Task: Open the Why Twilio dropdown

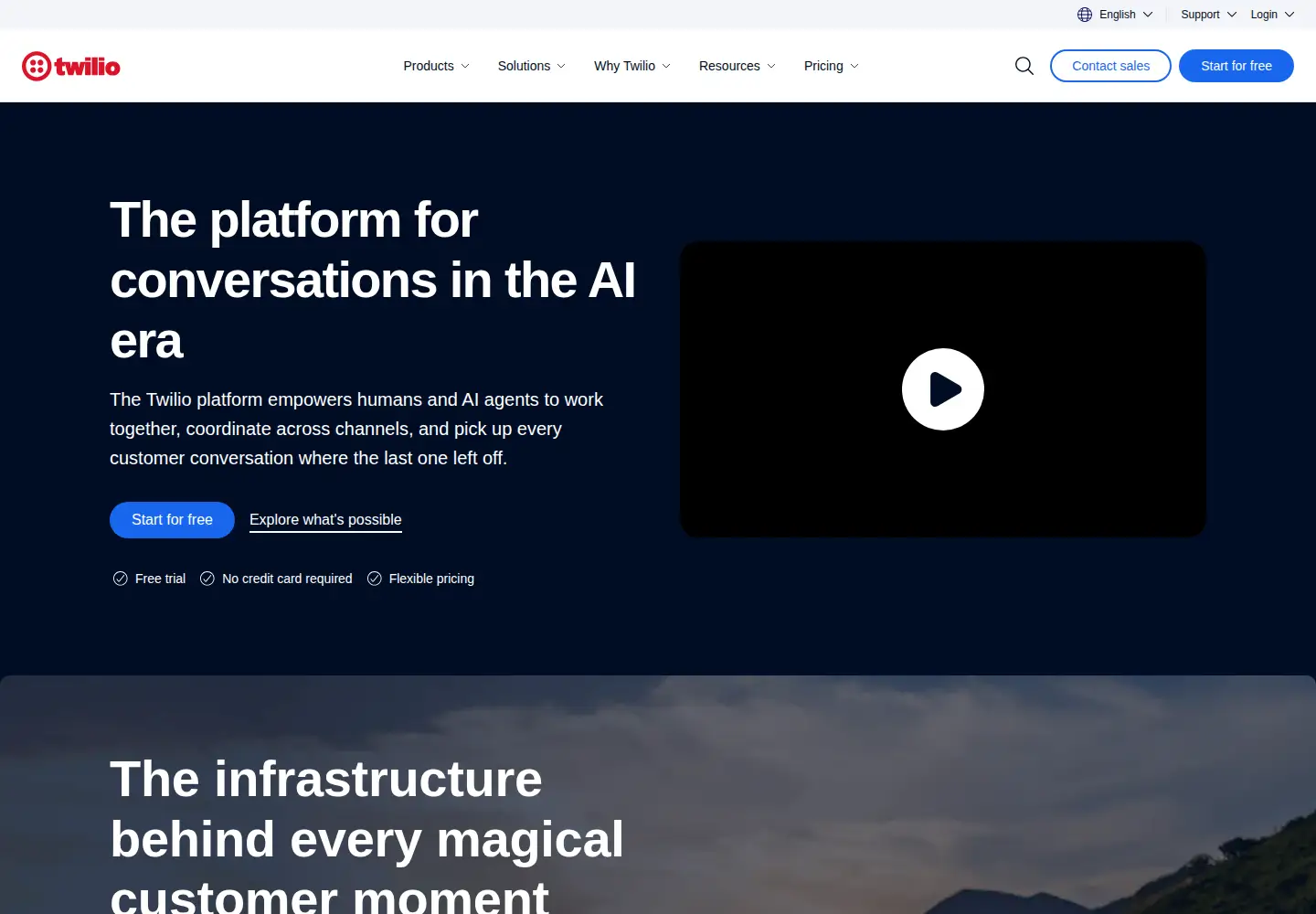Action: [x=631, y=66]
